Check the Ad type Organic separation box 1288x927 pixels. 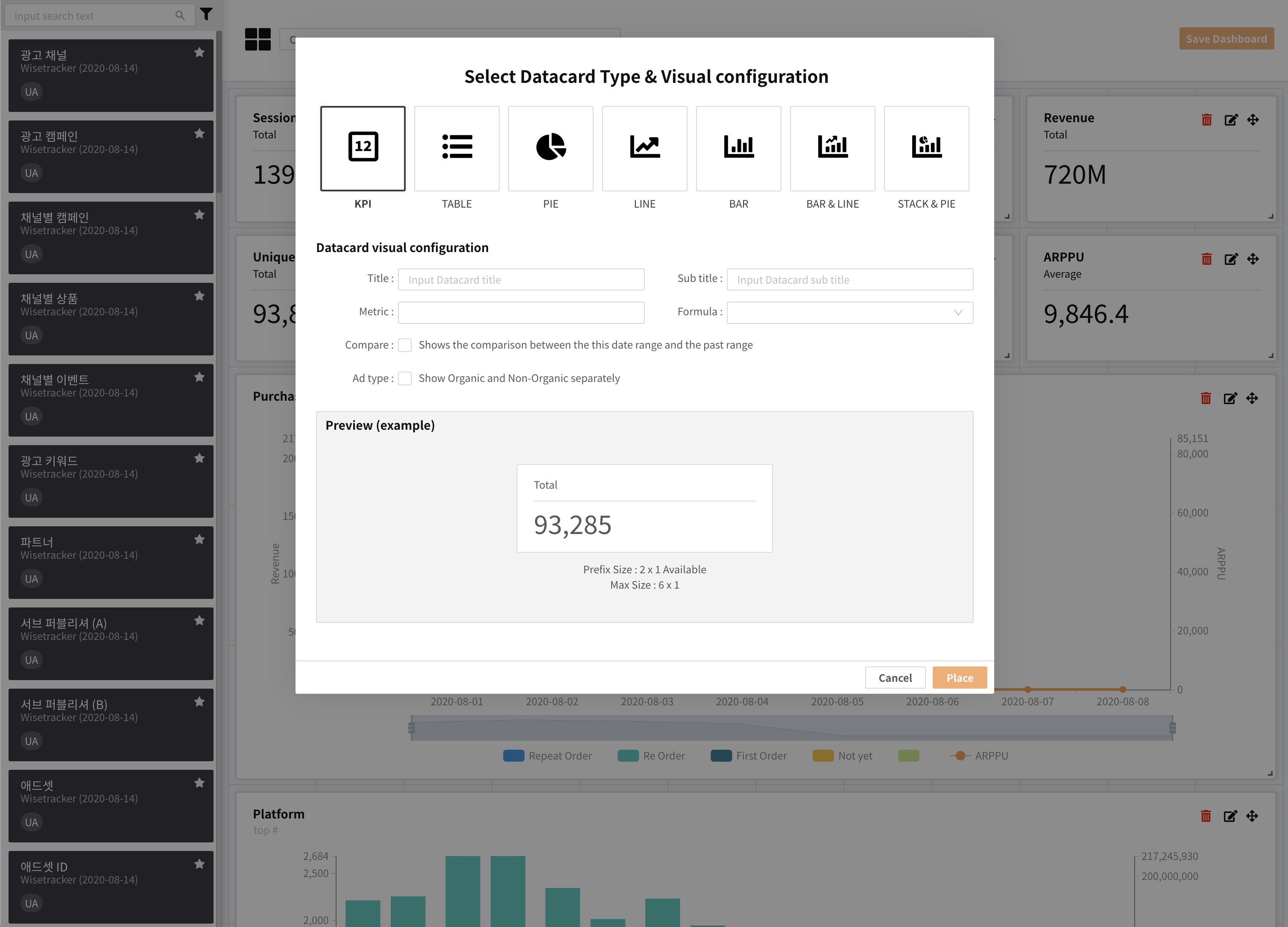405,378
